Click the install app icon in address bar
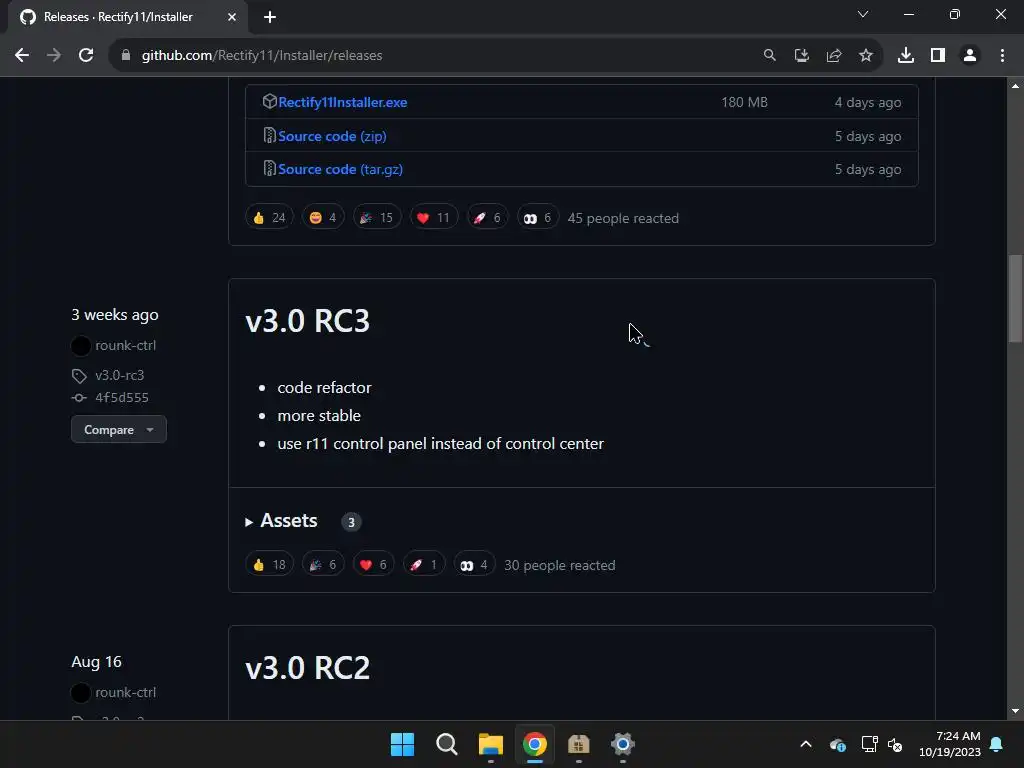The width and height of the screenshot is (1024, 768). click(802, 56)
